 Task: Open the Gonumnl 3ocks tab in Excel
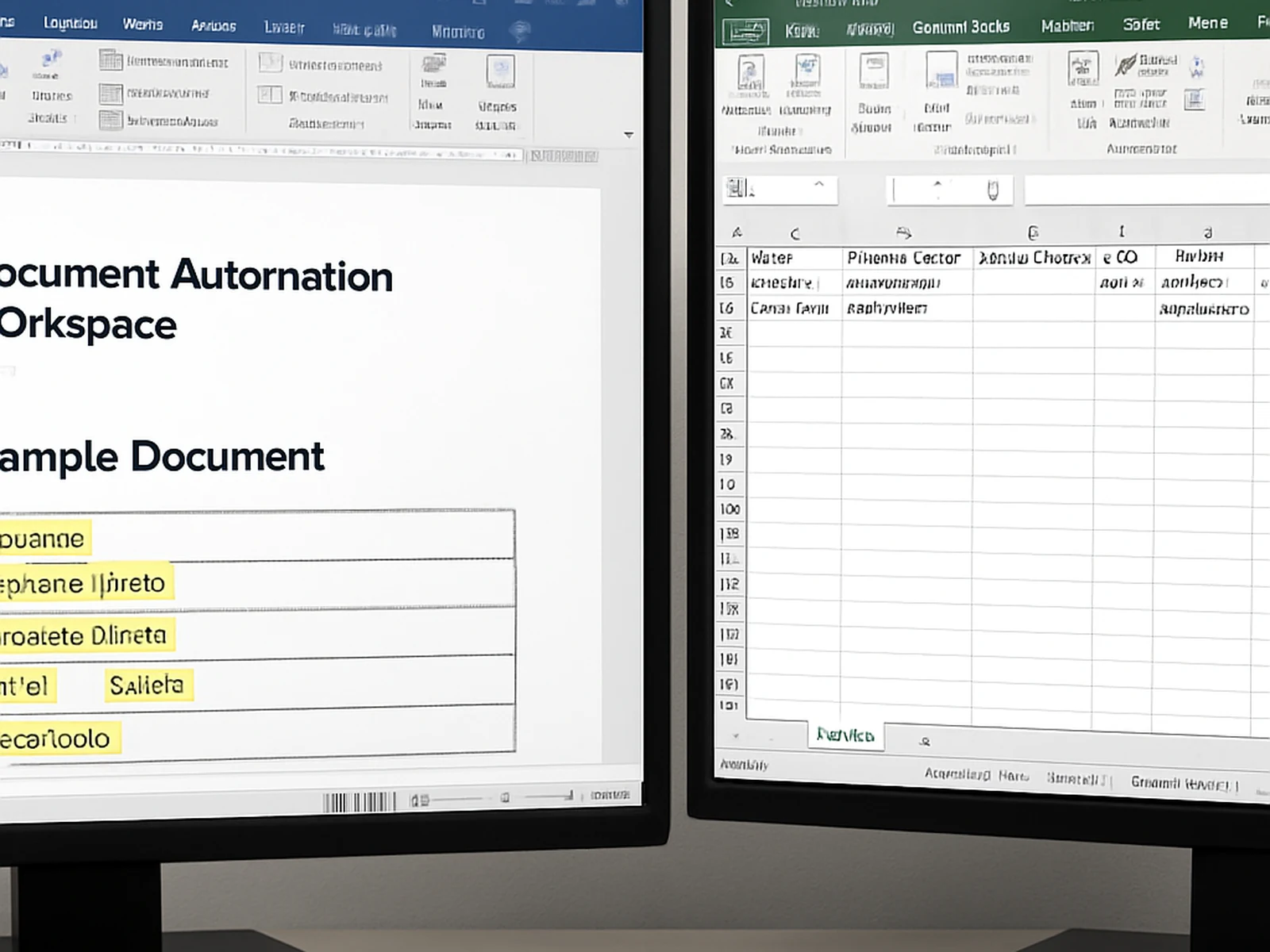pyautogui.click(x=960, y=27)
